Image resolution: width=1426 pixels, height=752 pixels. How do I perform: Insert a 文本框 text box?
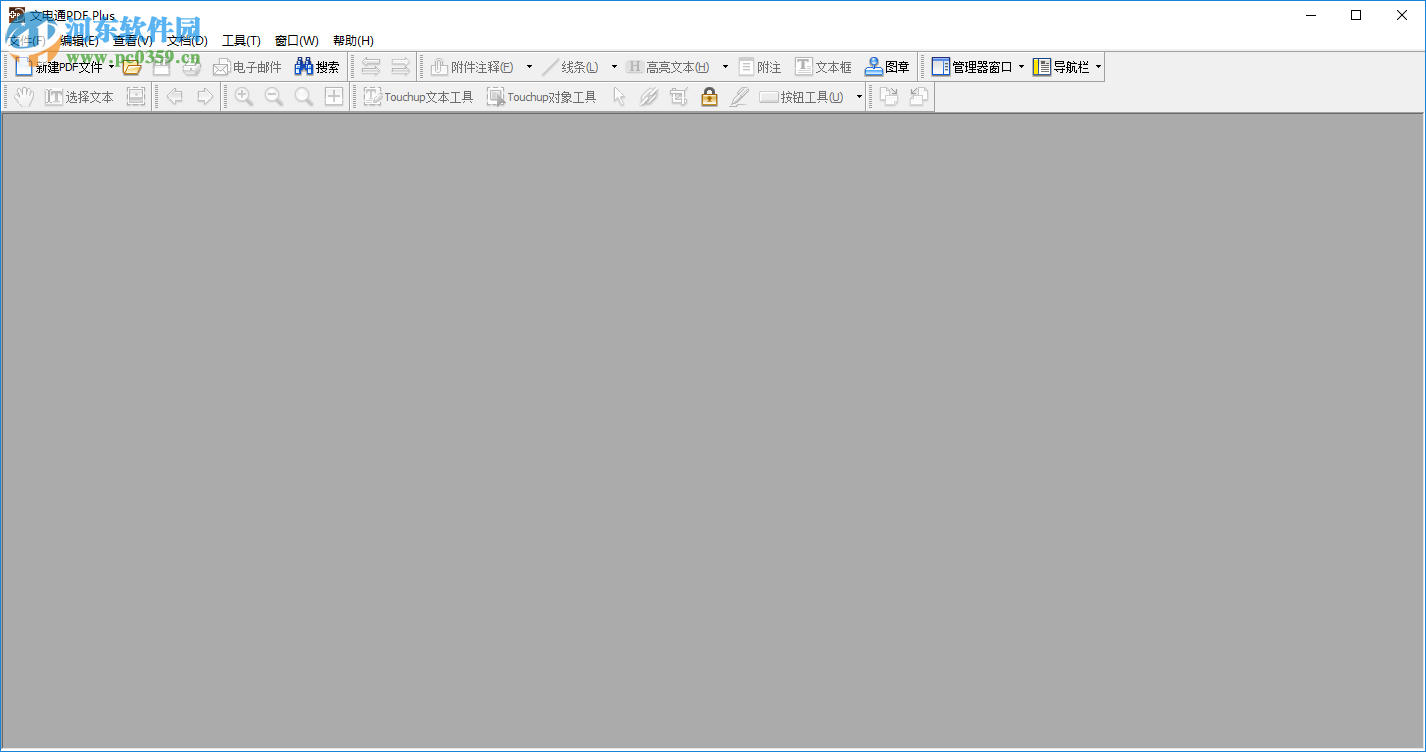pyautogui.click(x=823, y=66)
